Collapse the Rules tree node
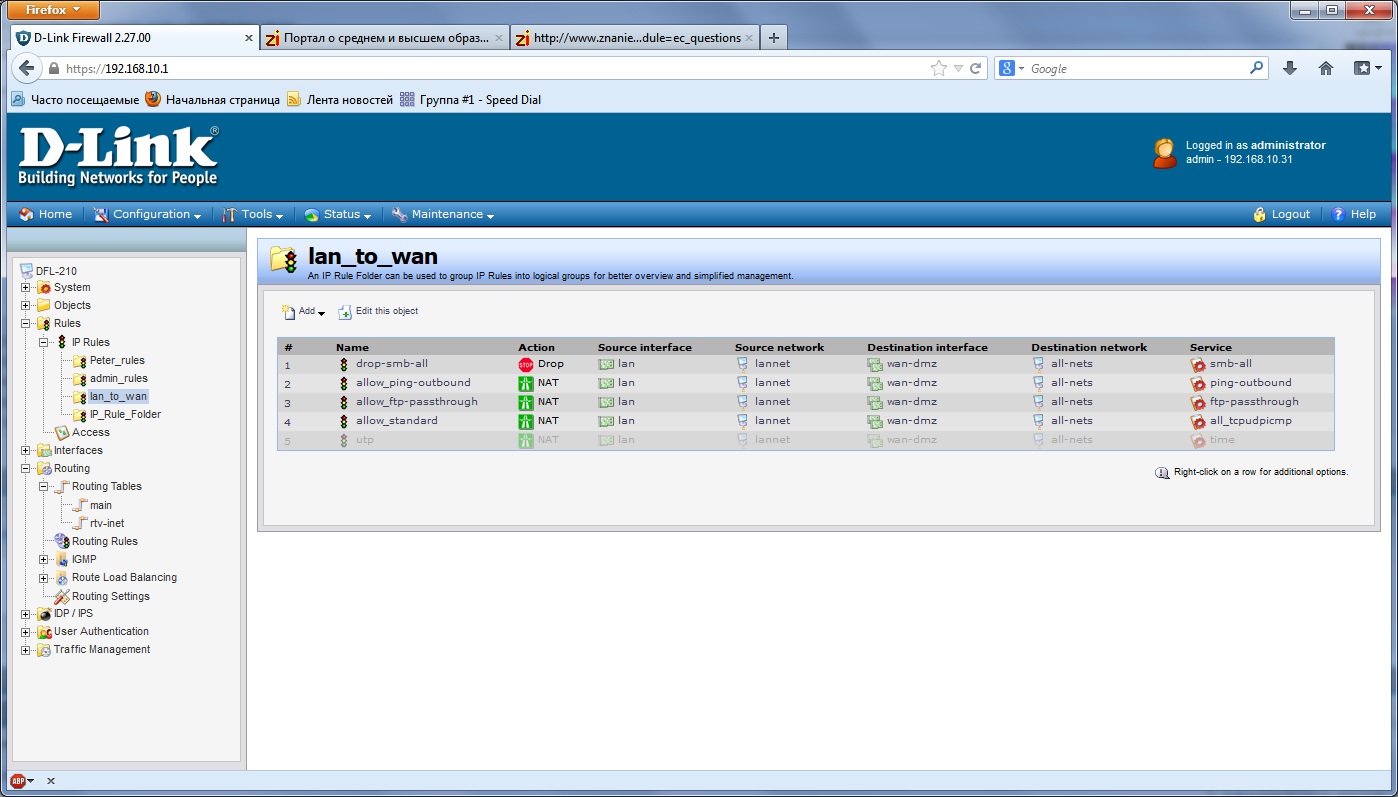1398x797 pixels. click(x=26, y=324)
